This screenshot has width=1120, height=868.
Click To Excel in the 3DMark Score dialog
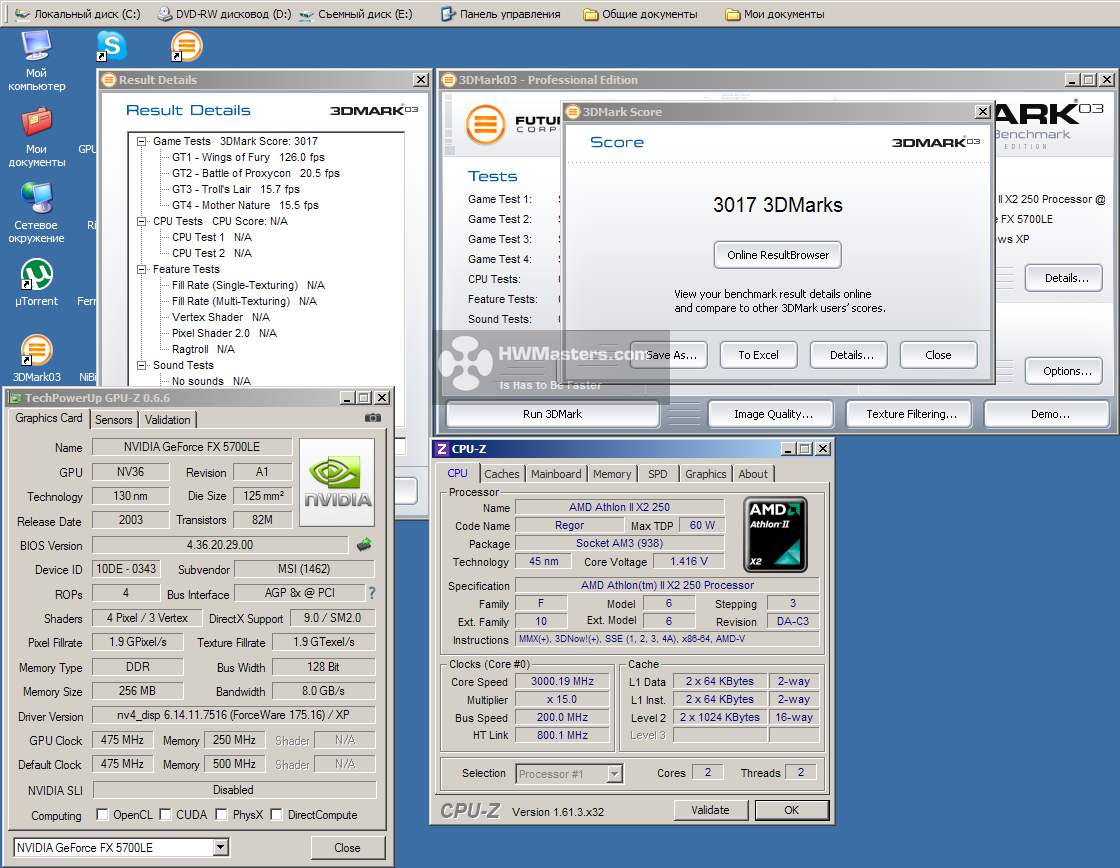pos(759,355)
